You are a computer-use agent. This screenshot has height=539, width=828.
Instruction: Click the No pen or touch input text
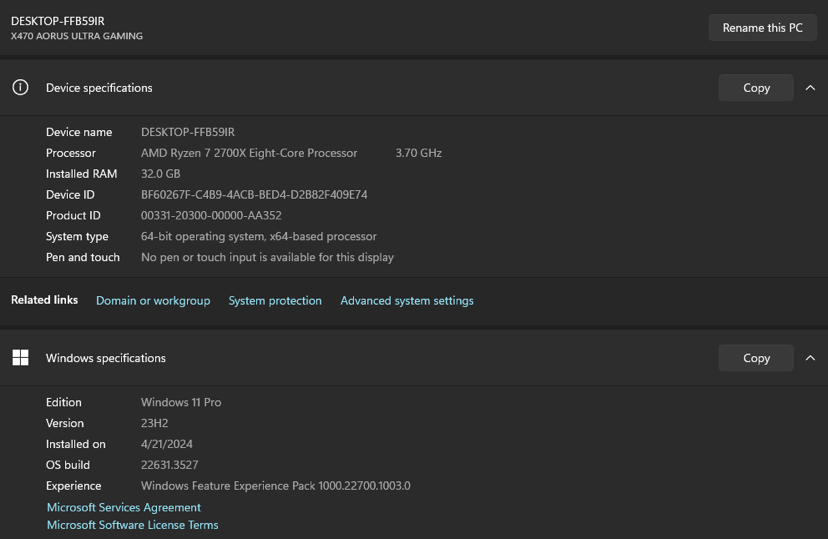point(267,257)
